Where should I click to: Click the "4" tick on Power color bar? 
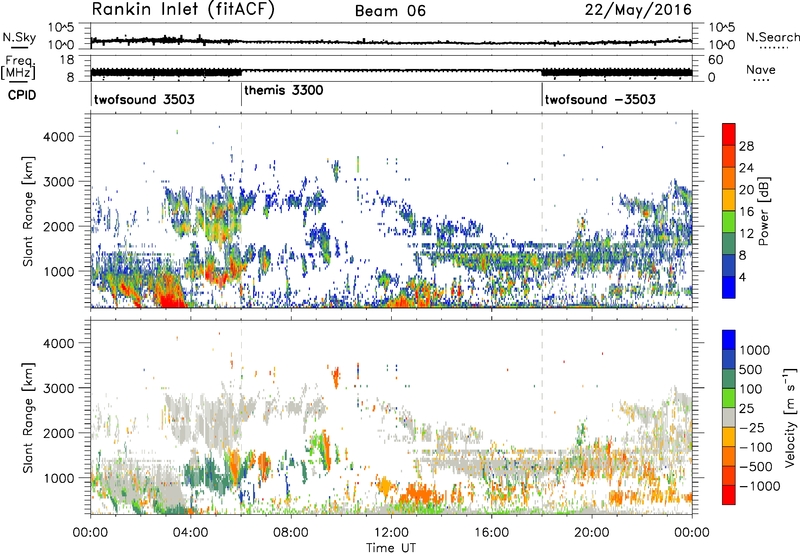click(x=742, y=277)
